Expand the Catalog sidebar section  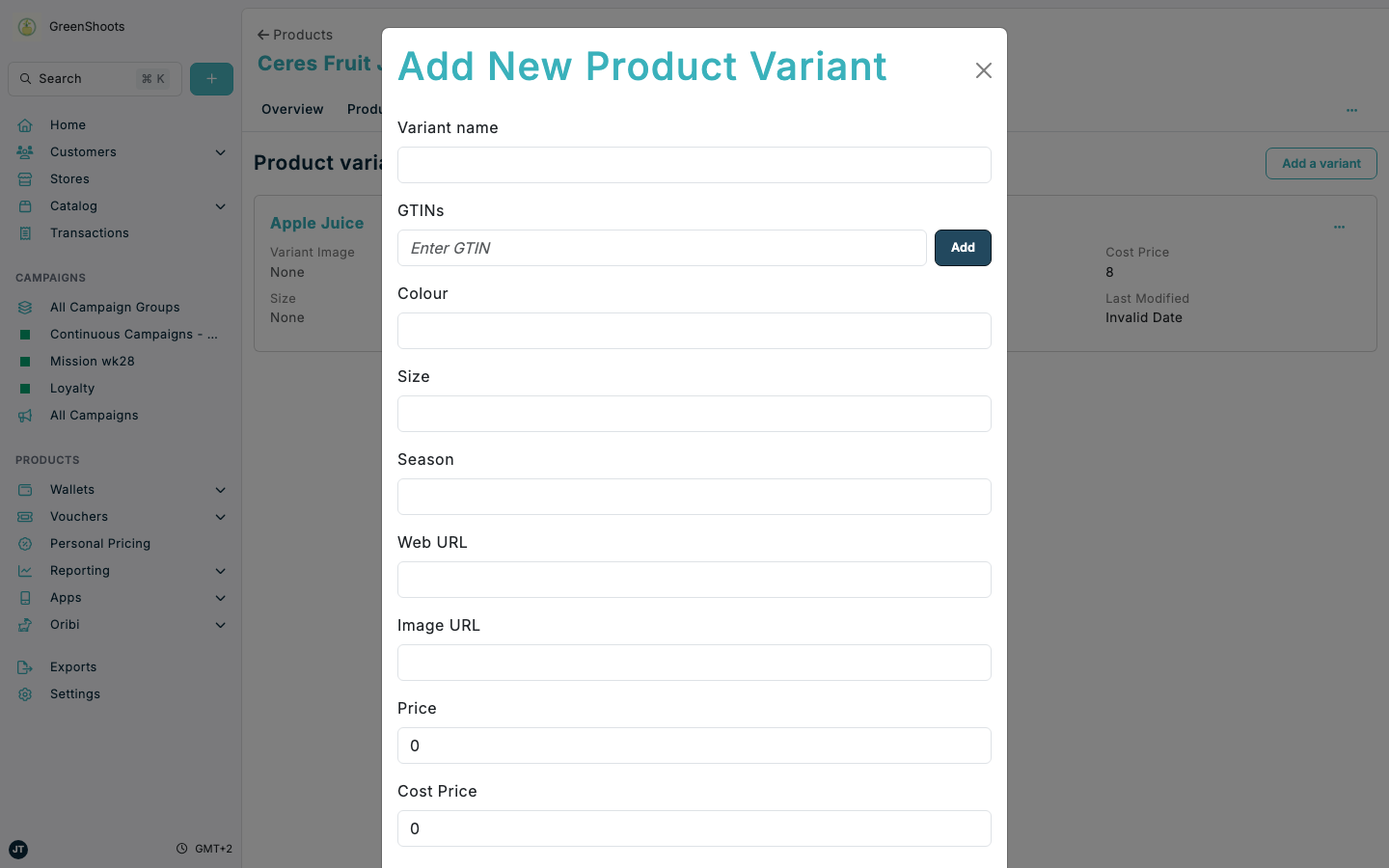[x=220, y=205]
